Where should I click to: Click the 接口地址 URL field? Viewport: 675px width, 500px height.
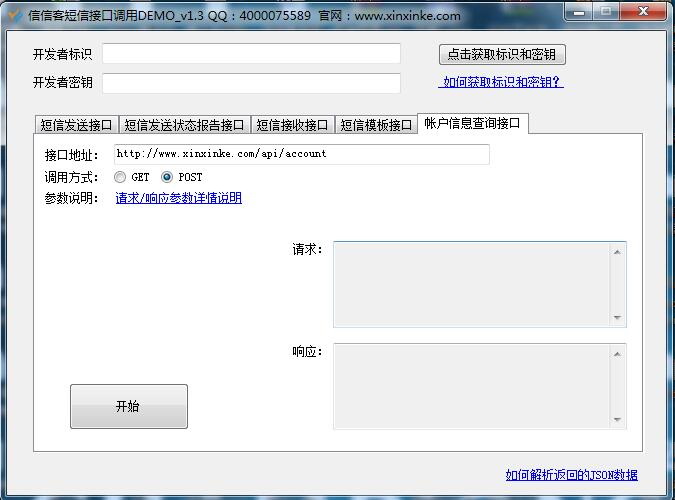301,154
